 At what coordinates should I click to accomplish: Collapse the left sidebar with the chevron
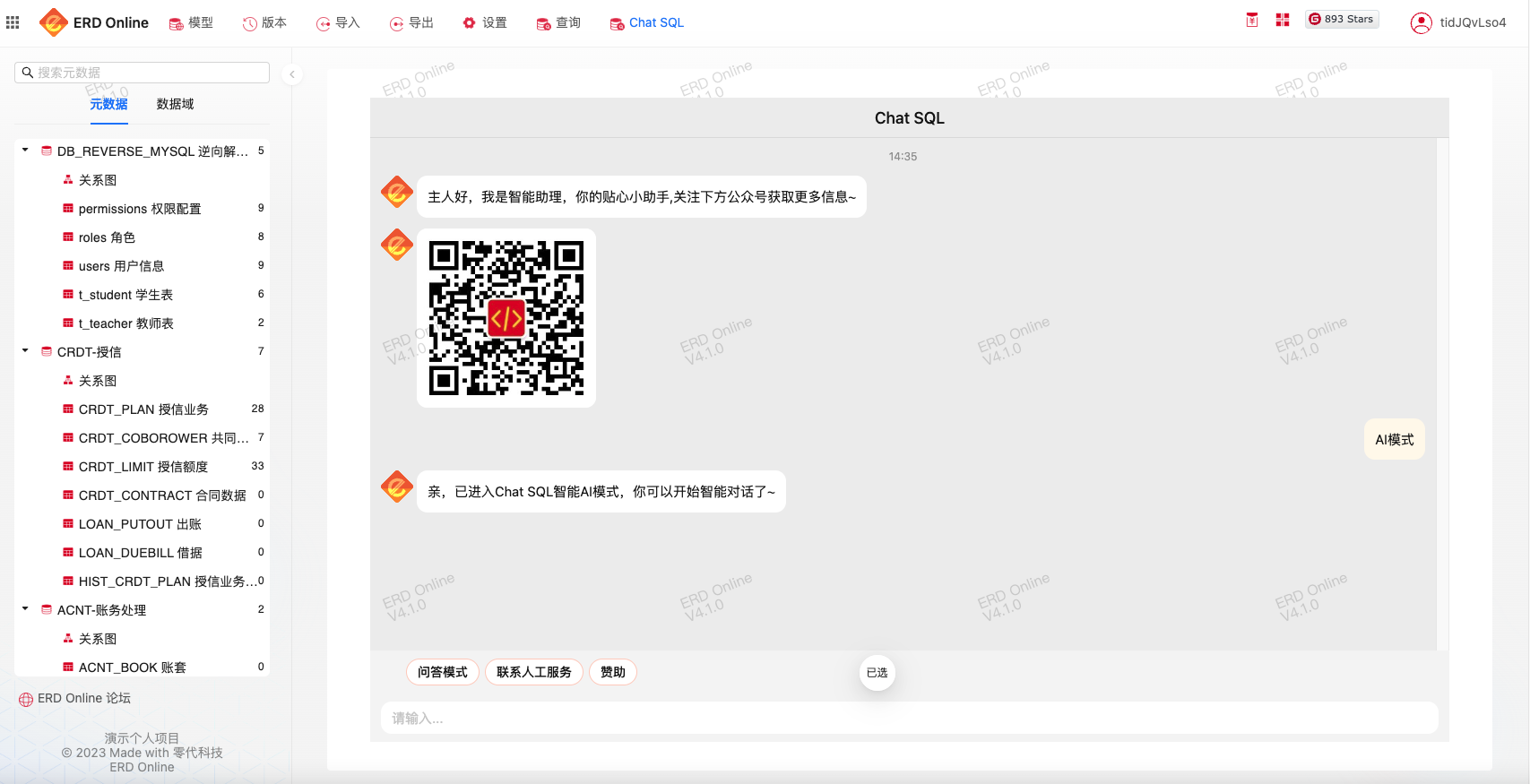[x=292, y=74]
